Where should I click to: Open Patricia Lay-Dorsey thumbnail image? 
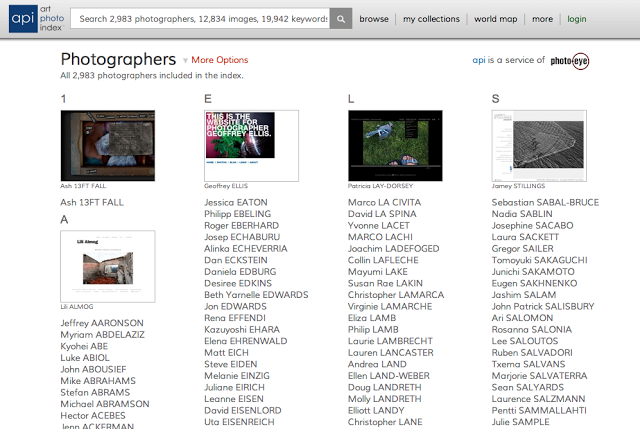(394, 145)
